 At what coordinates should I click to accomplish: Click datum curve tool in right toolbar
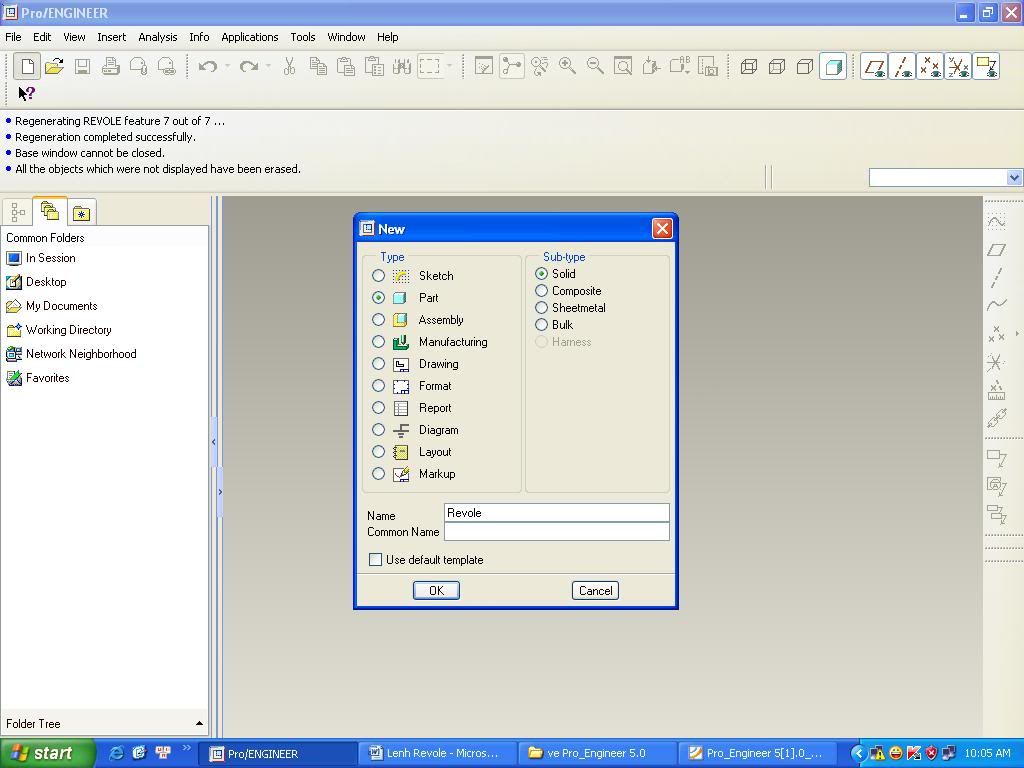[x=997, y=305]
